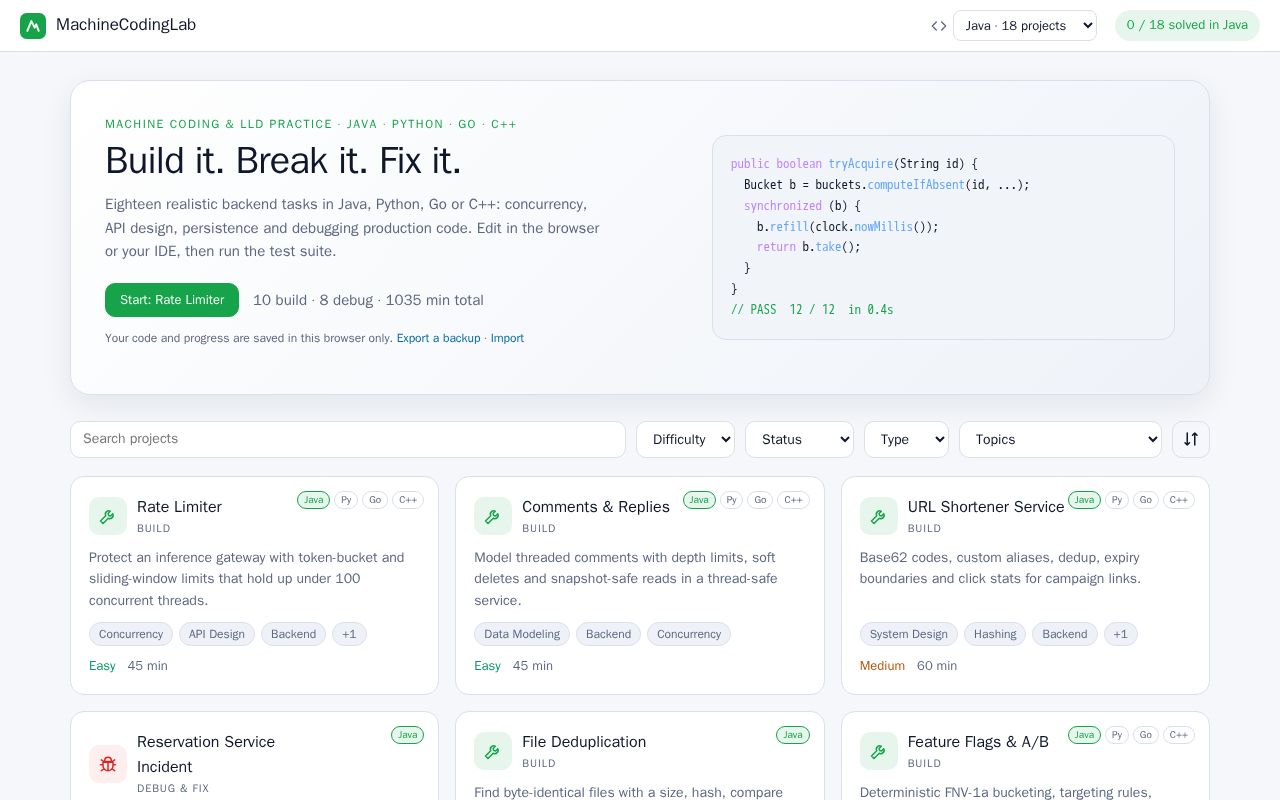Expand the +1 tag on URL Shortener card

[x=1121, y=634]
